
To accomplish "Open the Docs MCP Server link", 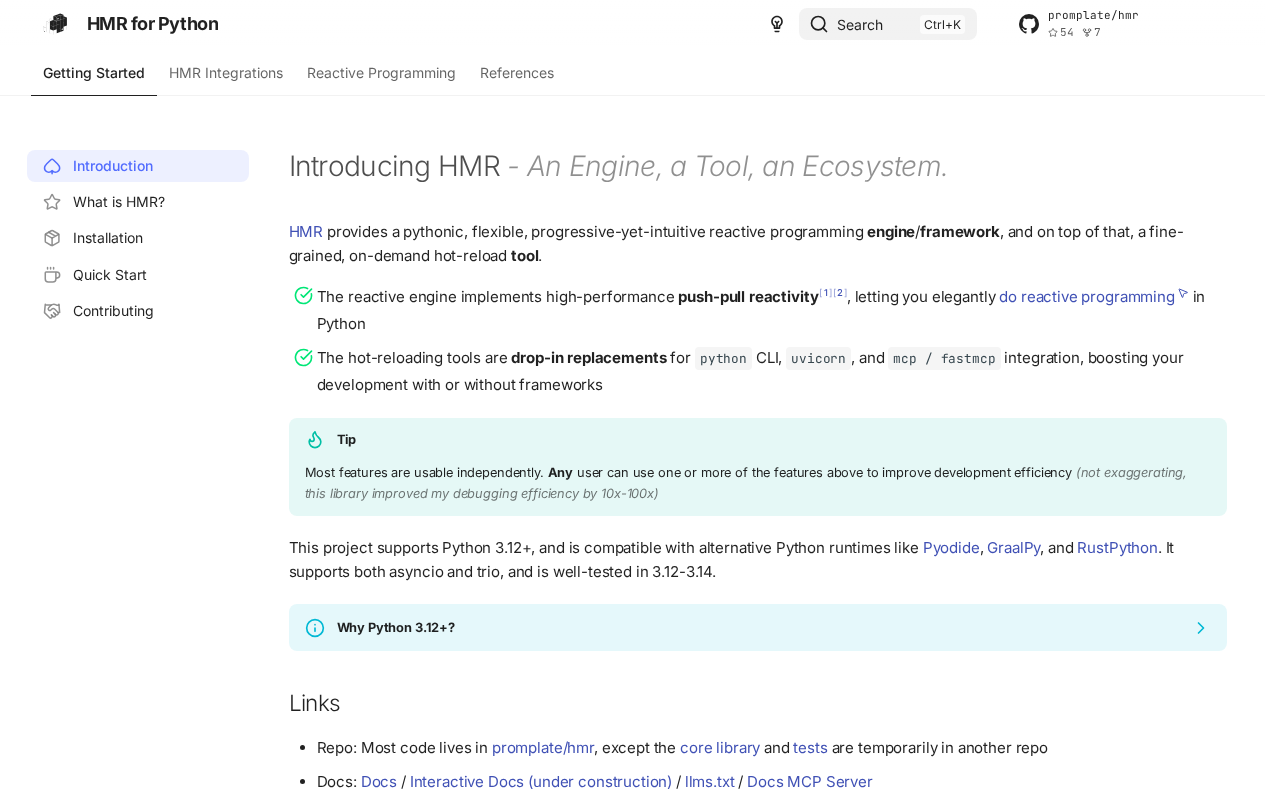I will coord(809,782).
